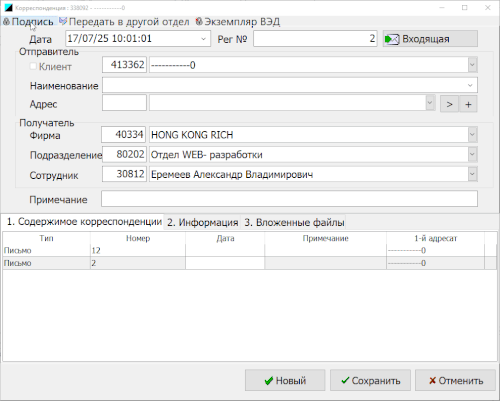This screenshot has height=401, width=500.
Task: Minimize the Корреспонденция window
Action: (442, 8)
